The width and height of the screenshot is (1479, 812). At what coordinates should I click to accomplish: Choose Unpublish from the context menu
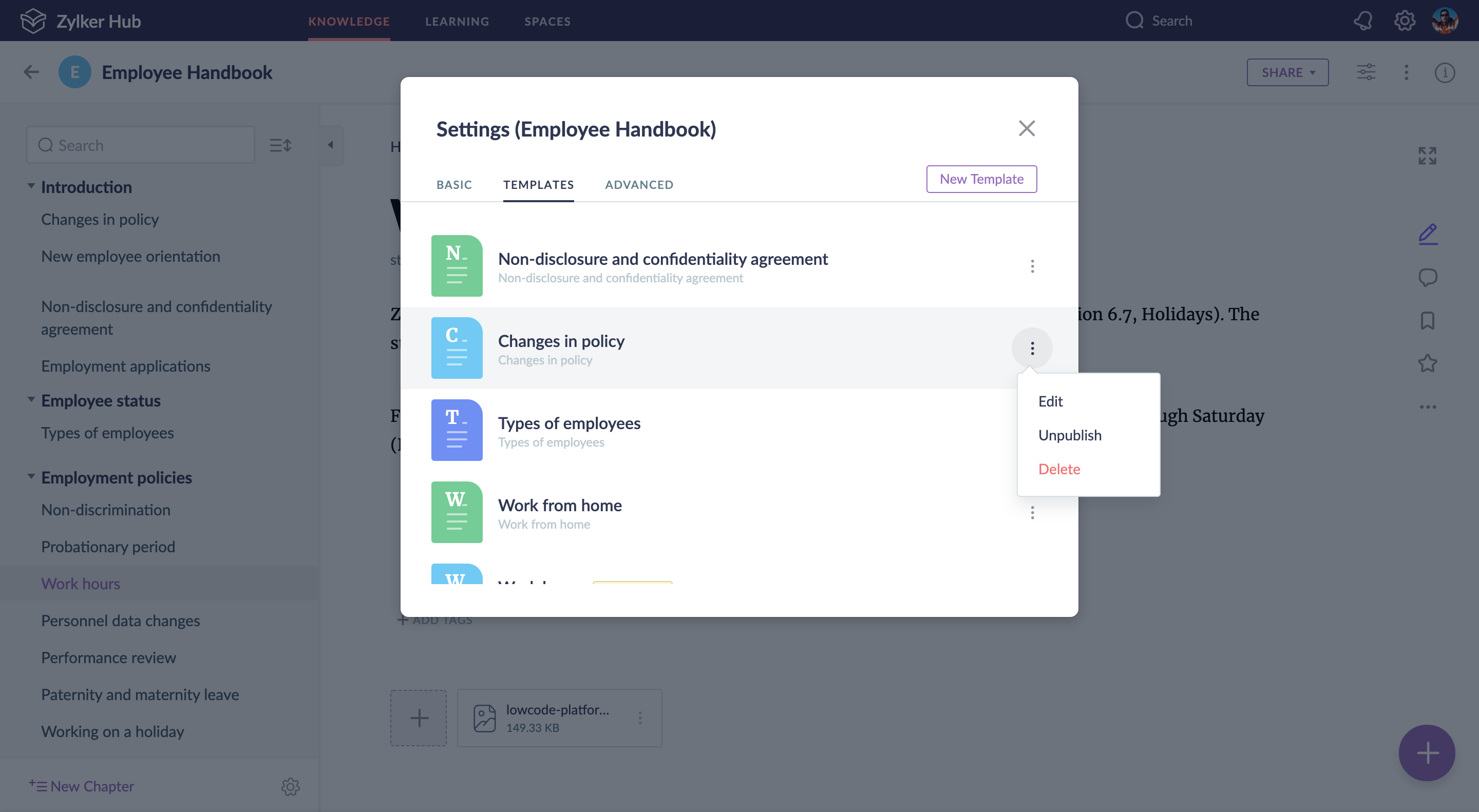tap(1070, 435)
